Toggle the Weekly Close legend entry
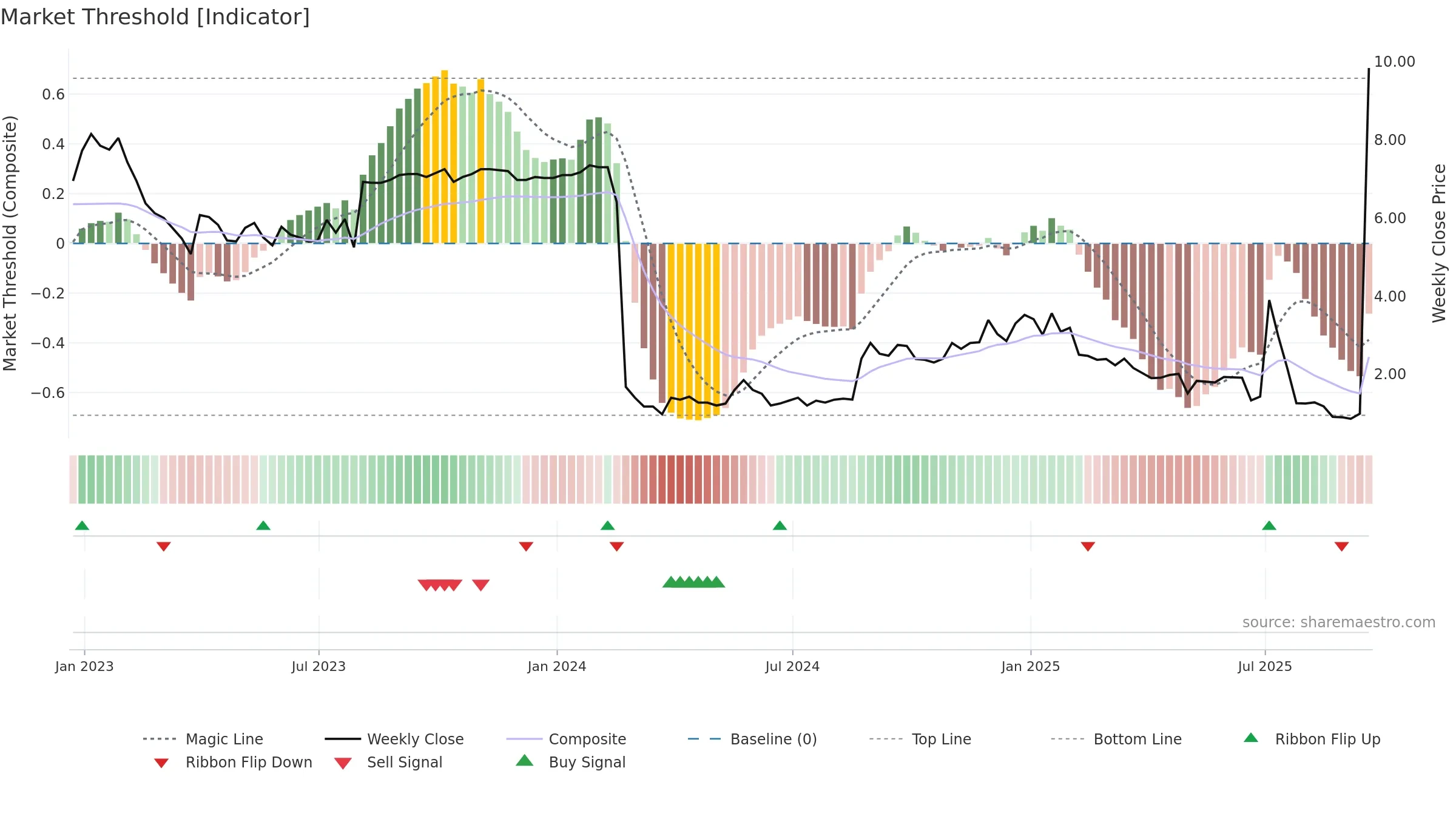This screenshot has width=1456, height=819. pyautogui.click(x=394, y=739)
